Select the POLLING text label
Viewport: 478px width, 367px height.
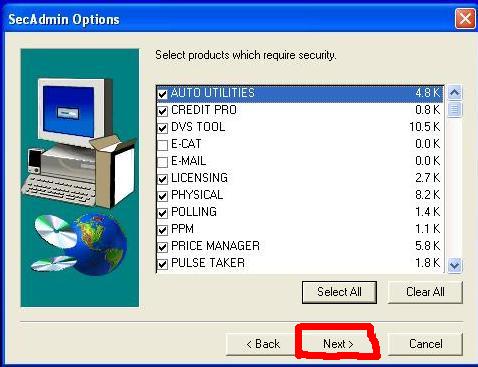tap(194, 212)
